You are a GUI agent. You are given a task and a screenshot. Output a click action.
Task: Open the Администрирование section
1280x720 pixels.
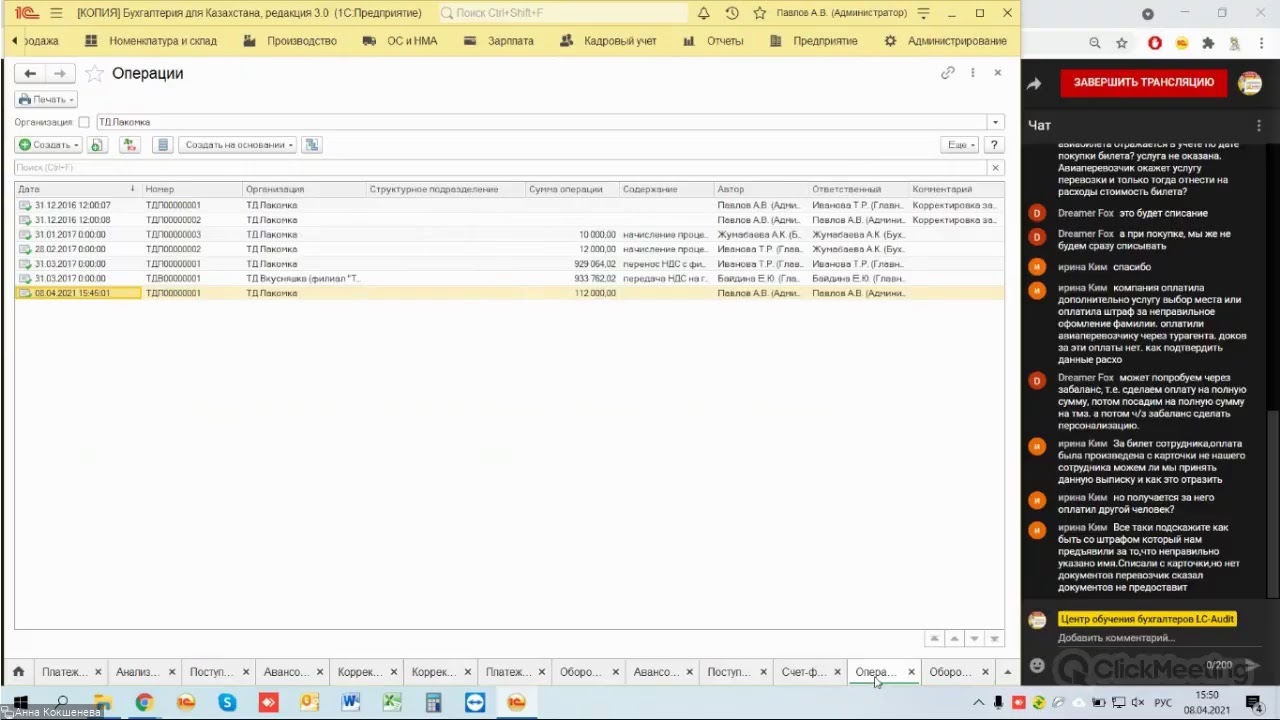tap(946, 41)
